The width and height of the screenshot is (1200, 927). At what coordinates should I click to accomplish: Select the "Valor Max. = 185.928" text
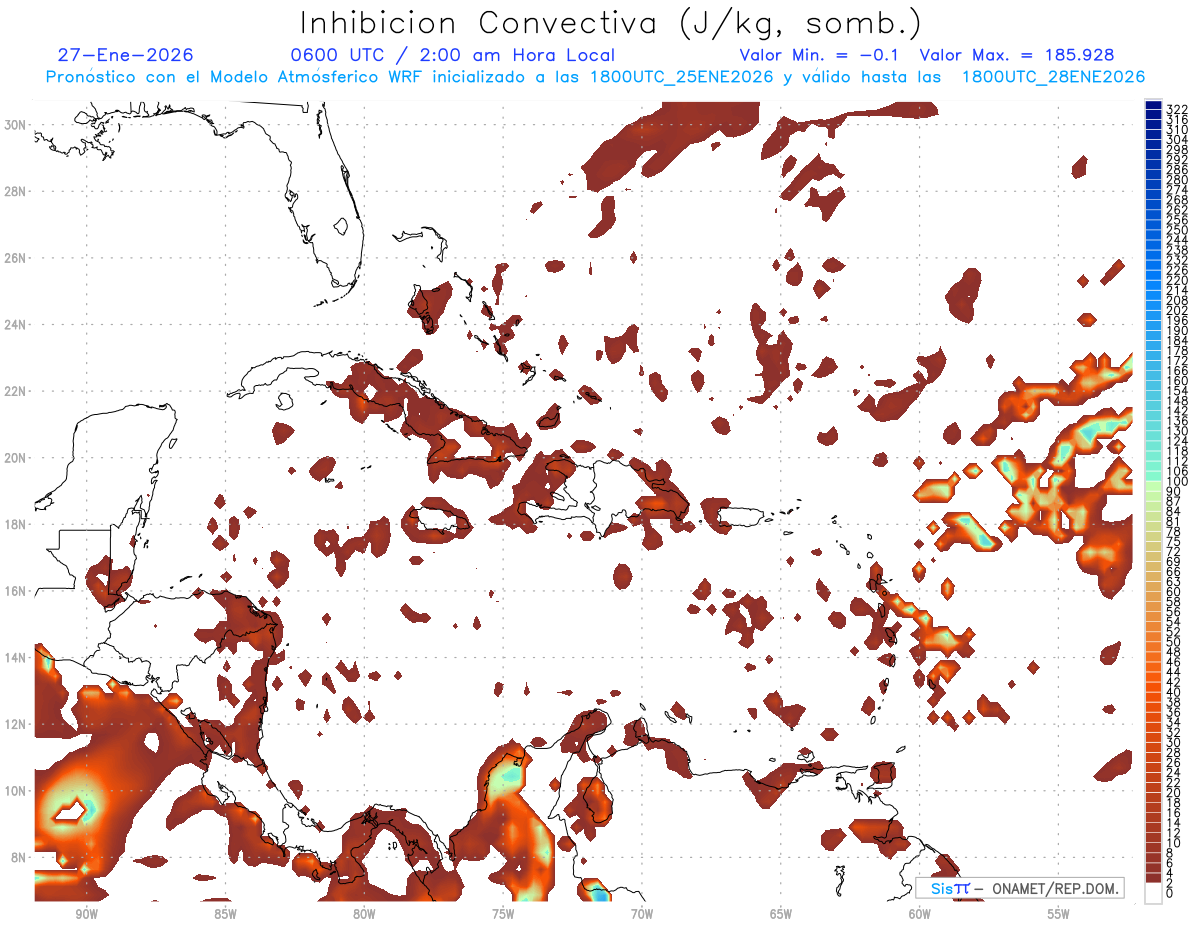pyautogui.click(x=1016, y=55)
